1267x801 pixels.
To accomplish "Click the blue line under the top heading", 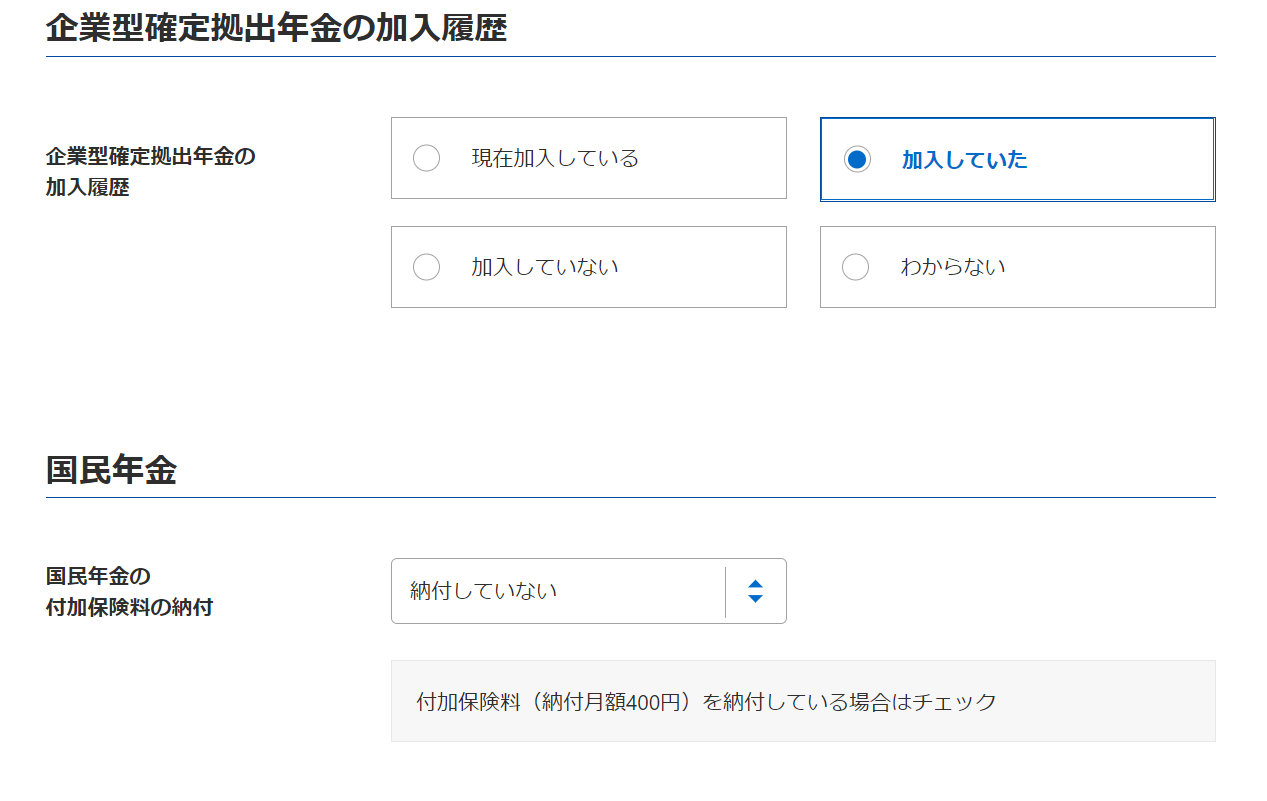I will (630, 57).
